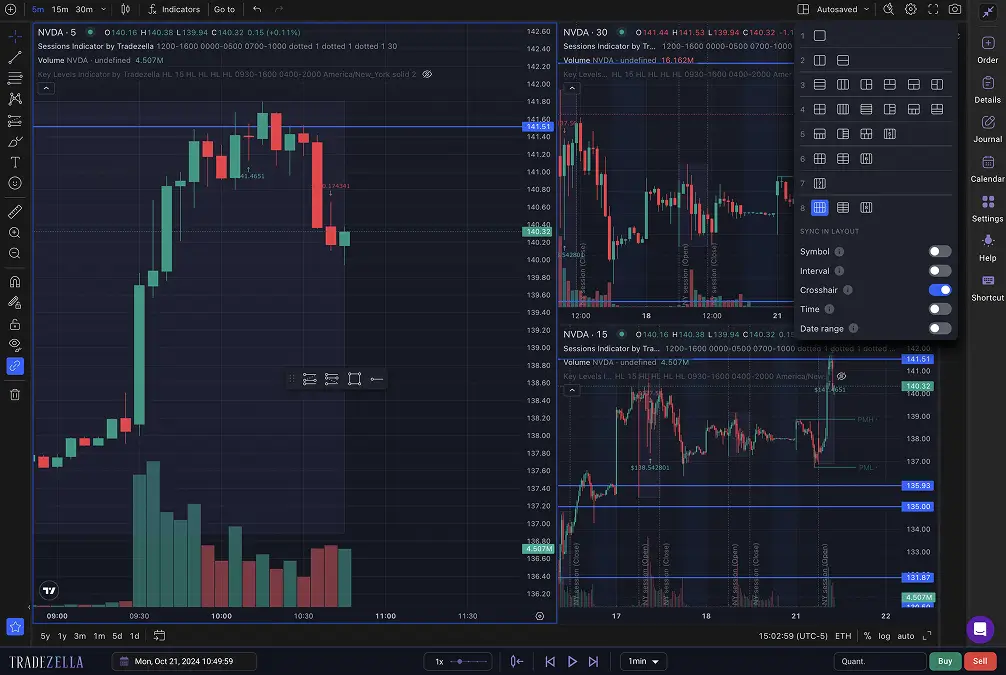1006x675 pixels.
Task: Toggle Date range sync in layout
Action: coord(940,329)
